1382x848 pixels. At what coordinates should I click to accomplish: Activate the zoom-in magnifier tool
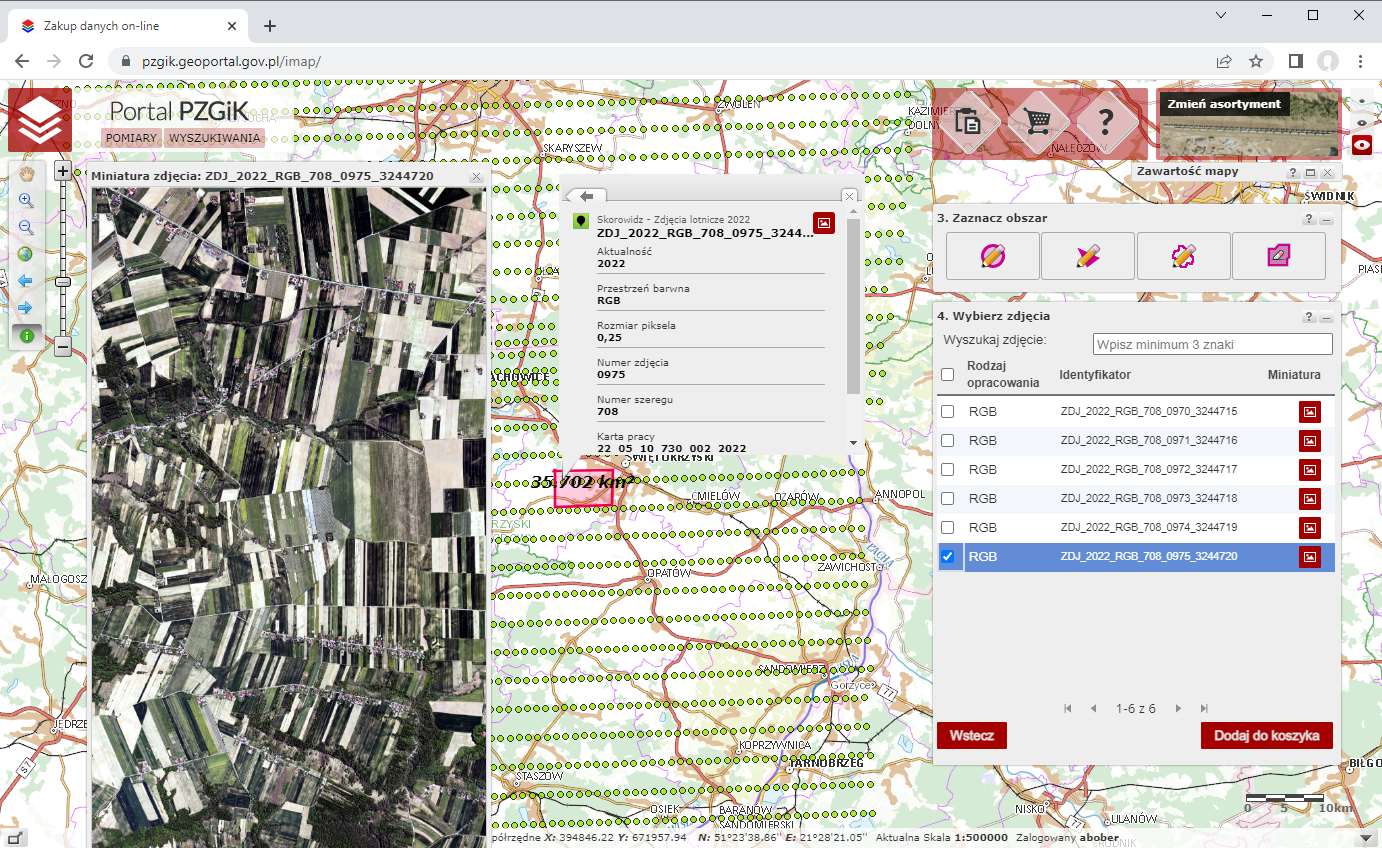[x=26, y=200]
